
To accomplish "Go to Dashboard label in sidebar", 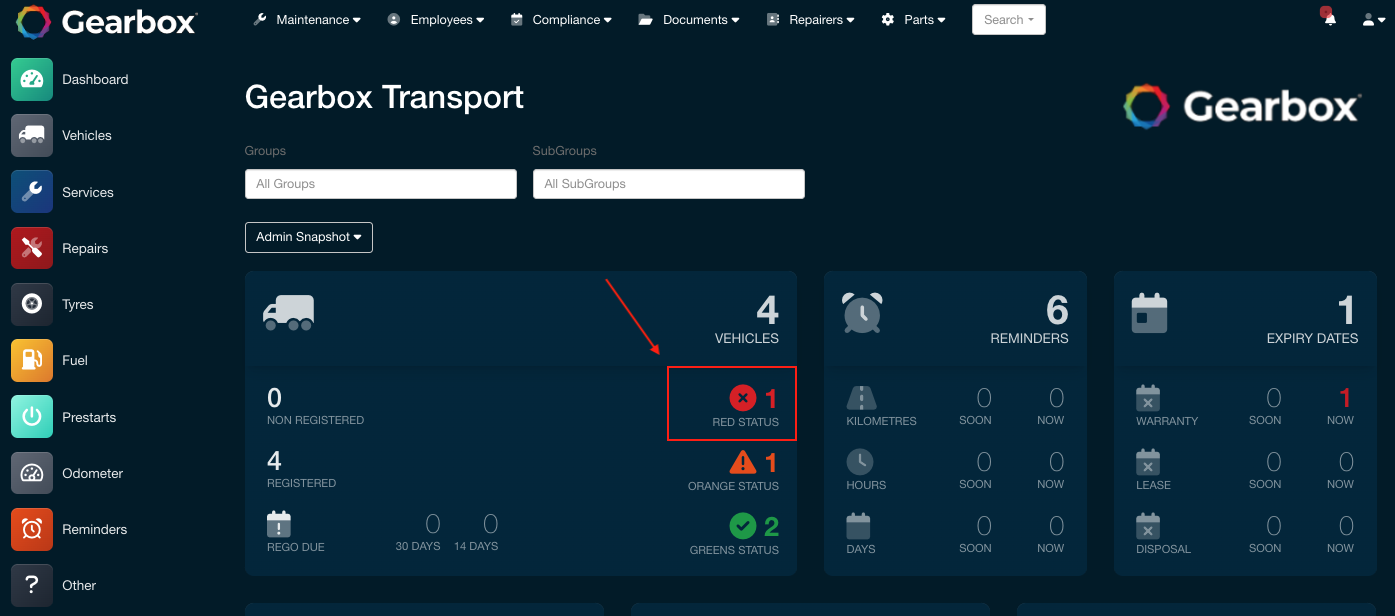I will pos(95,80).
